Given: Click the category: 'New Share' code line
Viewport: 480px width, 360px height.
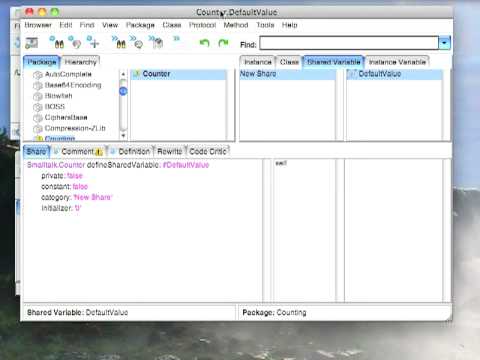Looking at the screenshot, I should pos(77,197).
